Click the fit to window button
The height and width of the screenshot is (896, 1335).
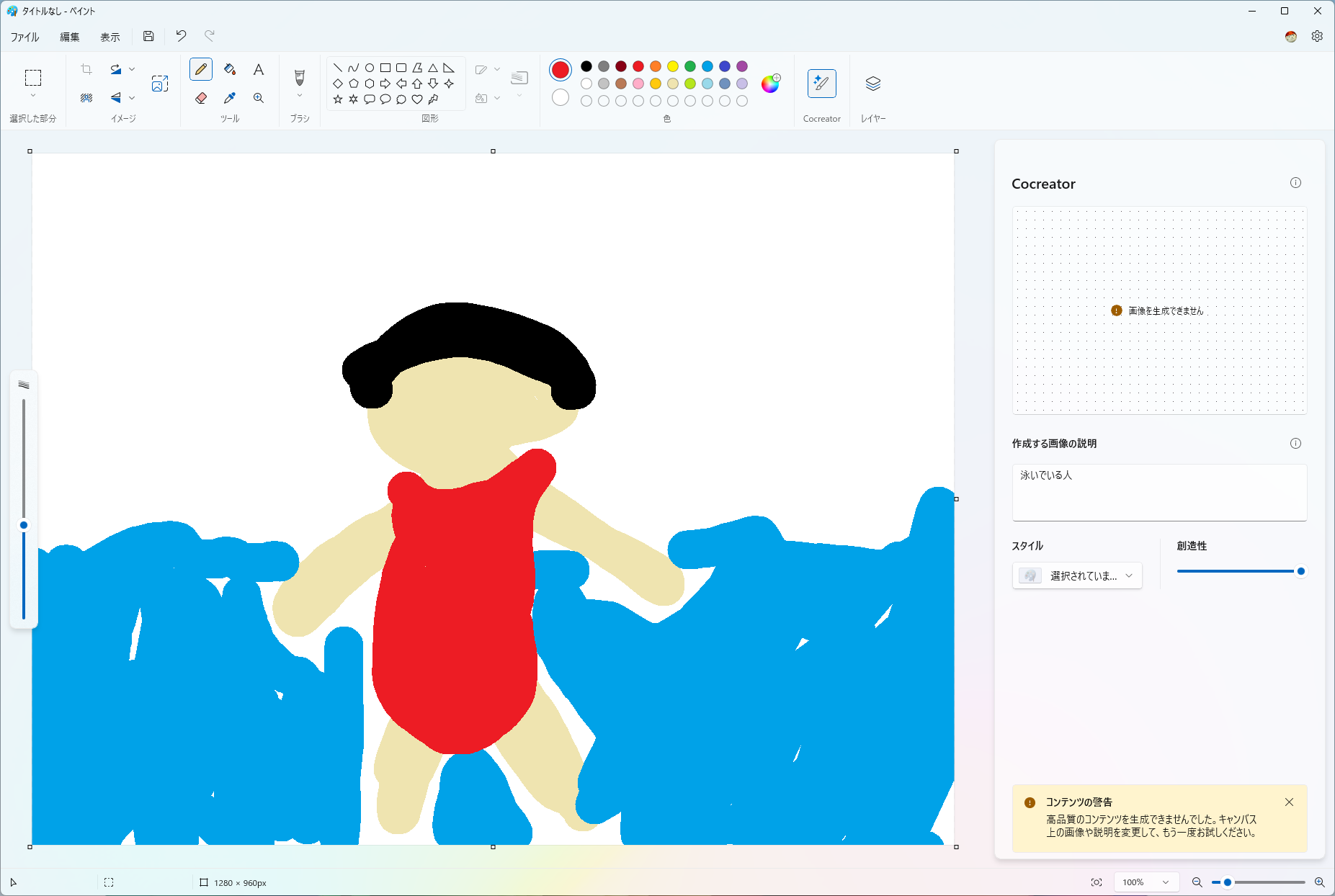pos(1097,882)
